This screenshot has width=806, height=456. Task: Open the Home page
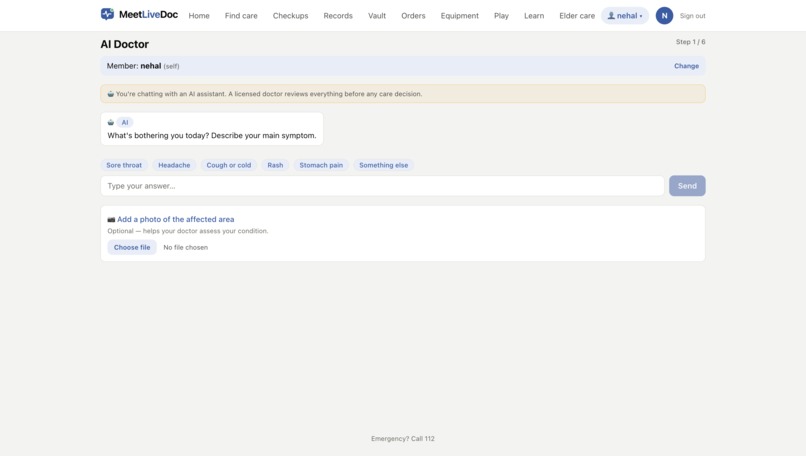(x=199, y=16)
